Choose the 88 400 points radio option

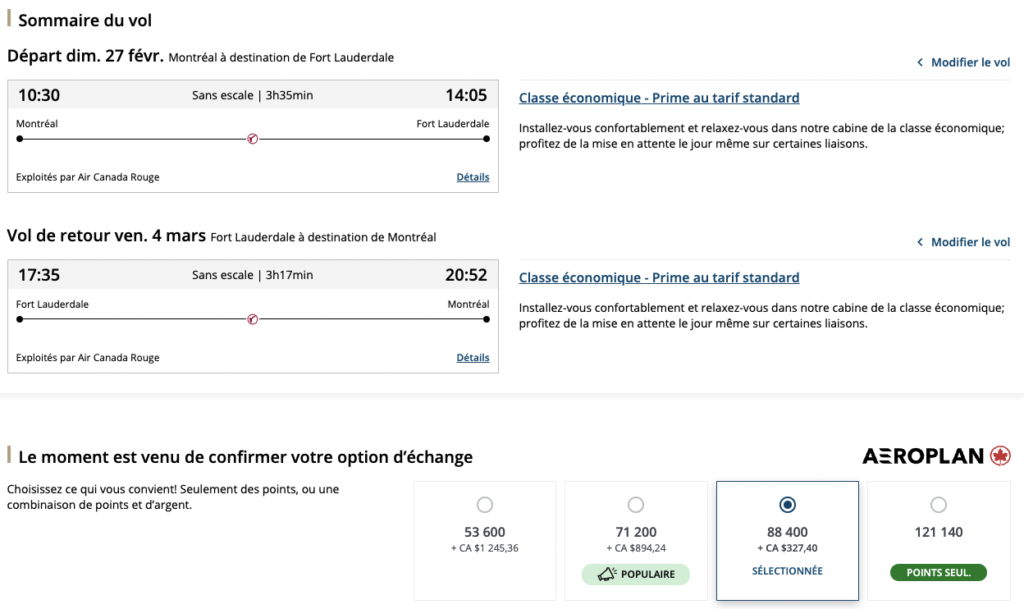coord(787,505)
